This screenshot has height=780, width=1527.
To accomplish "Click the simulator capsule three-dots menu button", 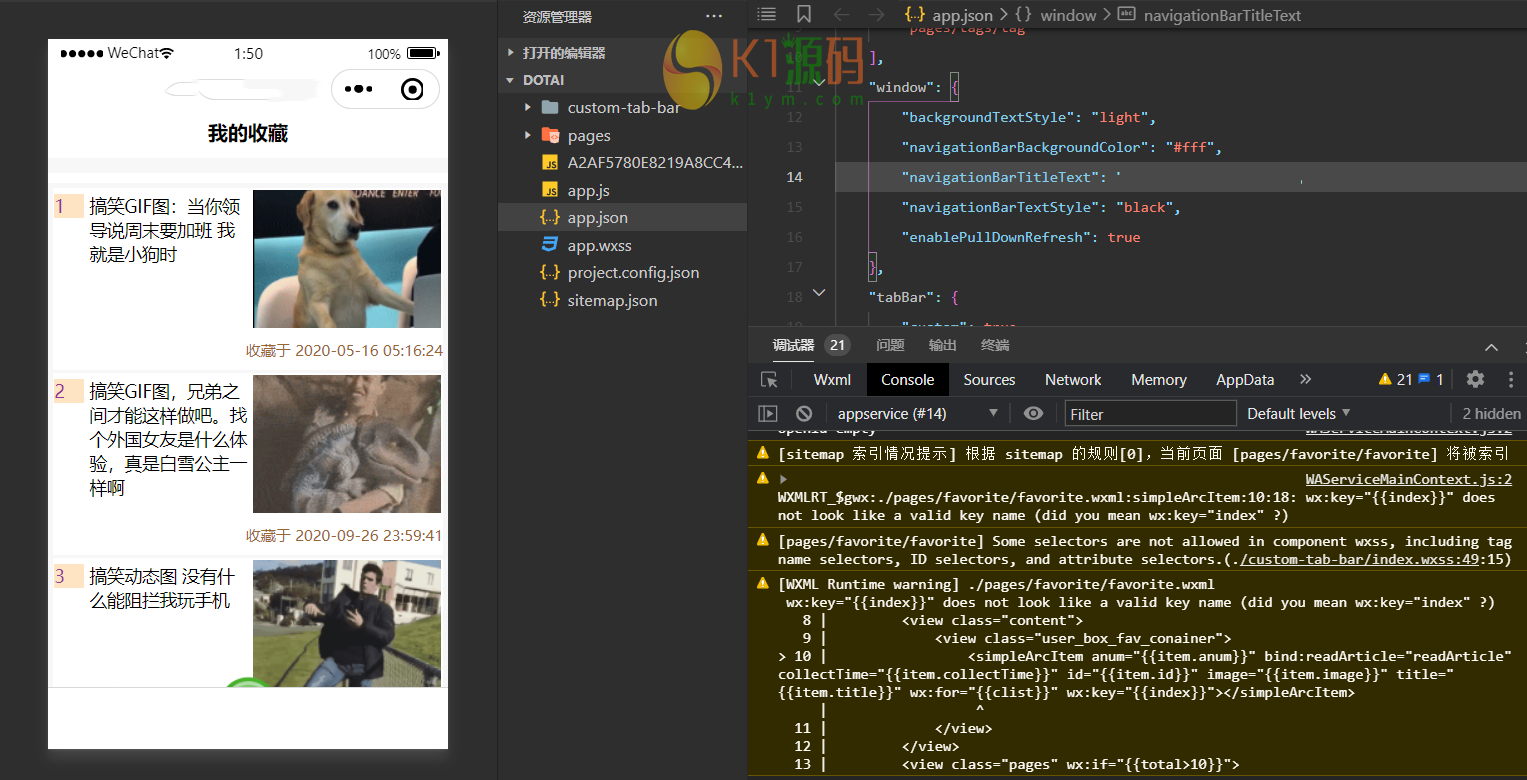I will tap(358, 89).
